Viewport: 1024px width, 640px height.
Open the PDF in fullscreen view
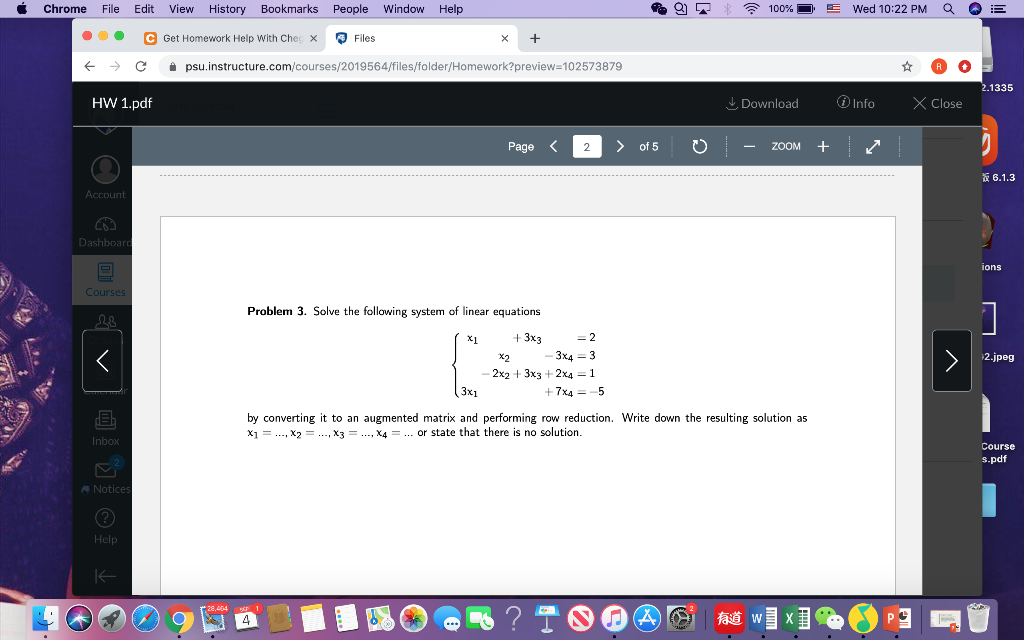click(872, 146)
